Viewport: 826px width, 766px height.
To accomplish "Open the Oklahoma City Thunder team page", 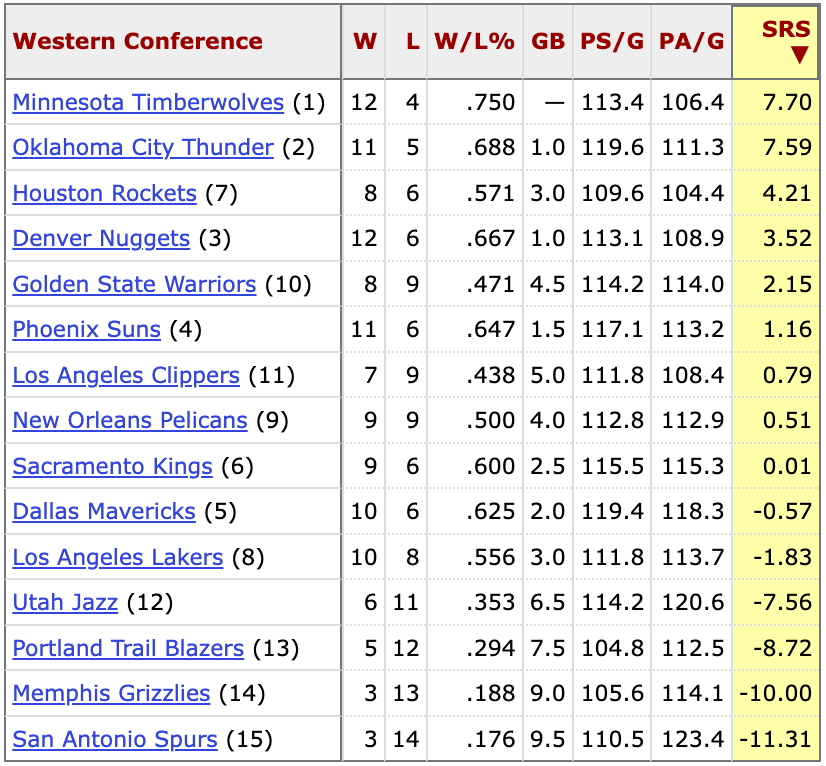I will (x=141, y=147).
